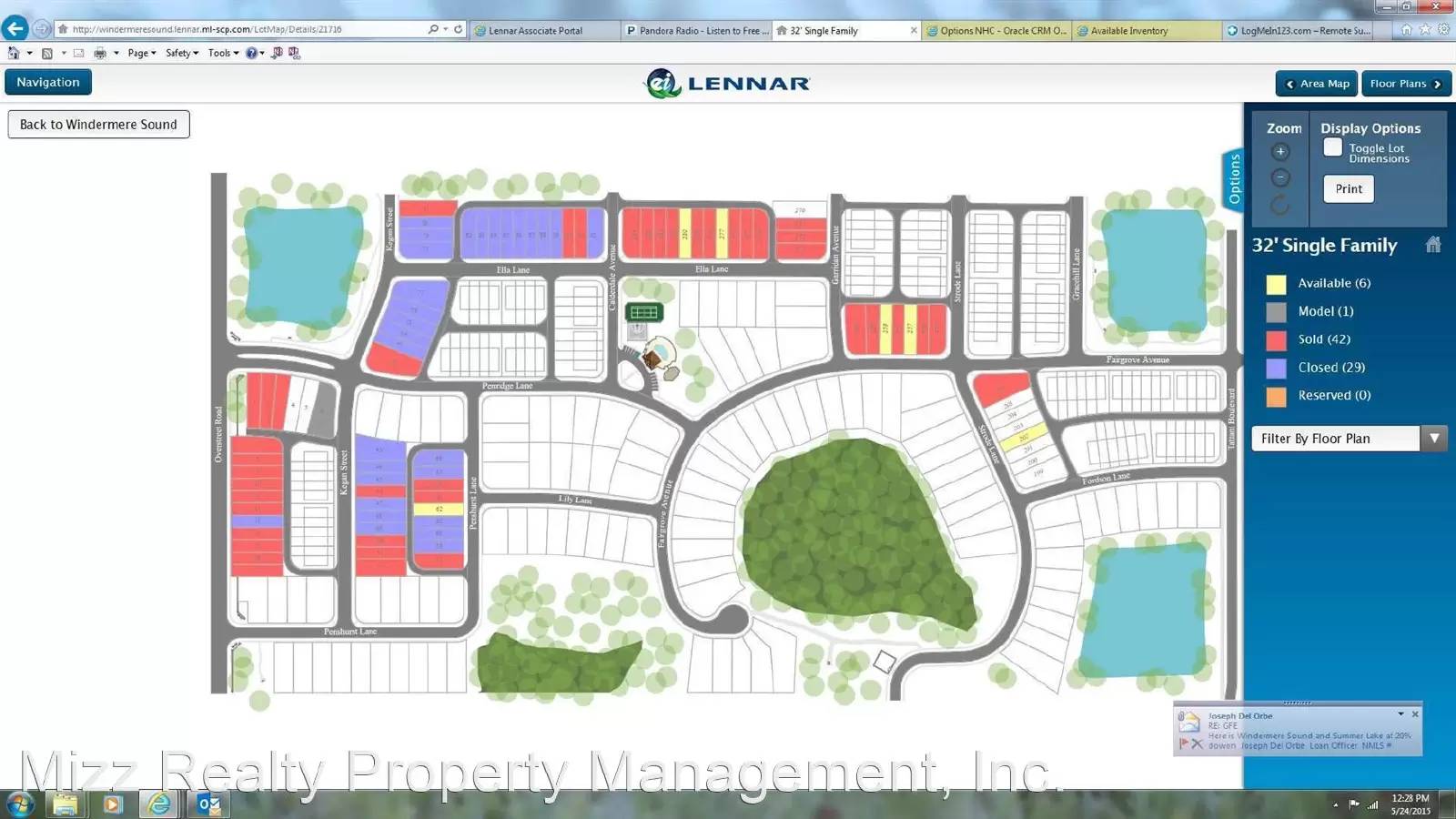This screenshot has width=1456, height=819.
Task: Click the browser Forward arrow
Action: tap(41, 29)
